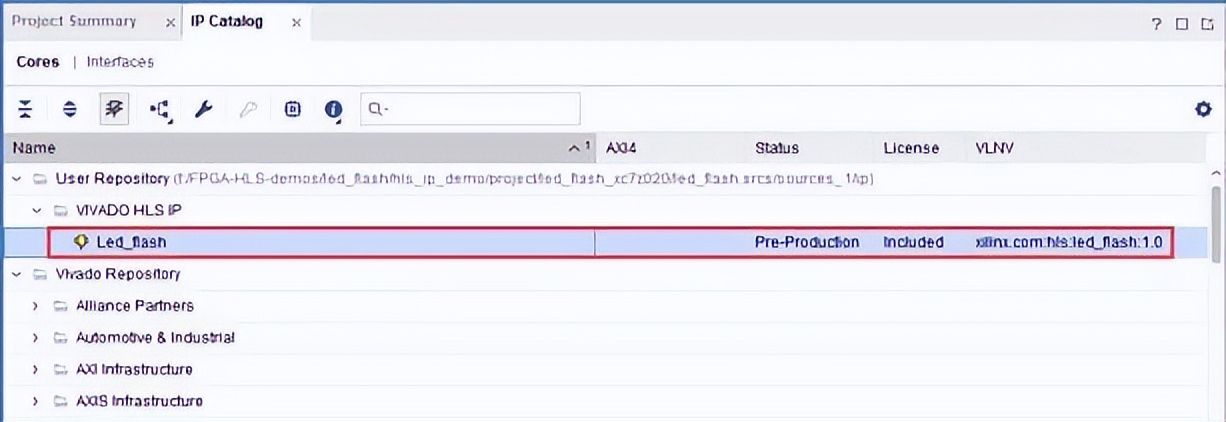The height and width of the screenshot is (422, 1226).
Task: Maximize the IP Catalog panel
Action: (x=1181, y=23)
